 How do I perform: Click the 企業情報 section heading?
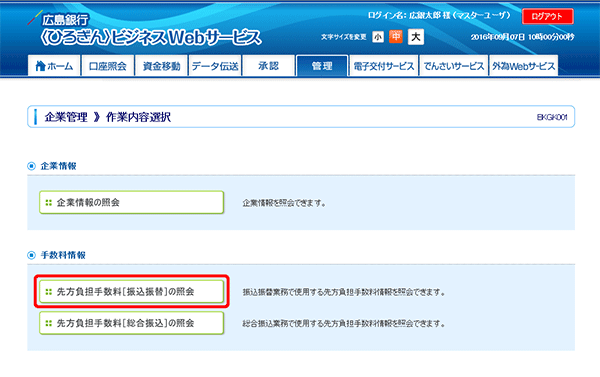tap(59, 166)
